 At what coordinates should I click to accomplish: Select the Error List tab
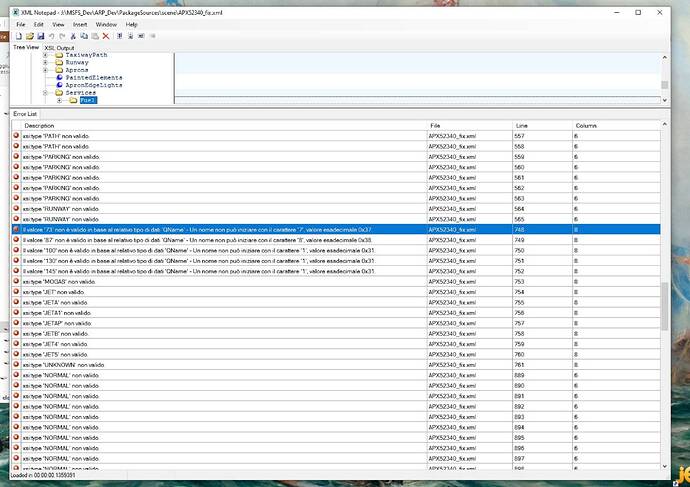click(25, 114)
